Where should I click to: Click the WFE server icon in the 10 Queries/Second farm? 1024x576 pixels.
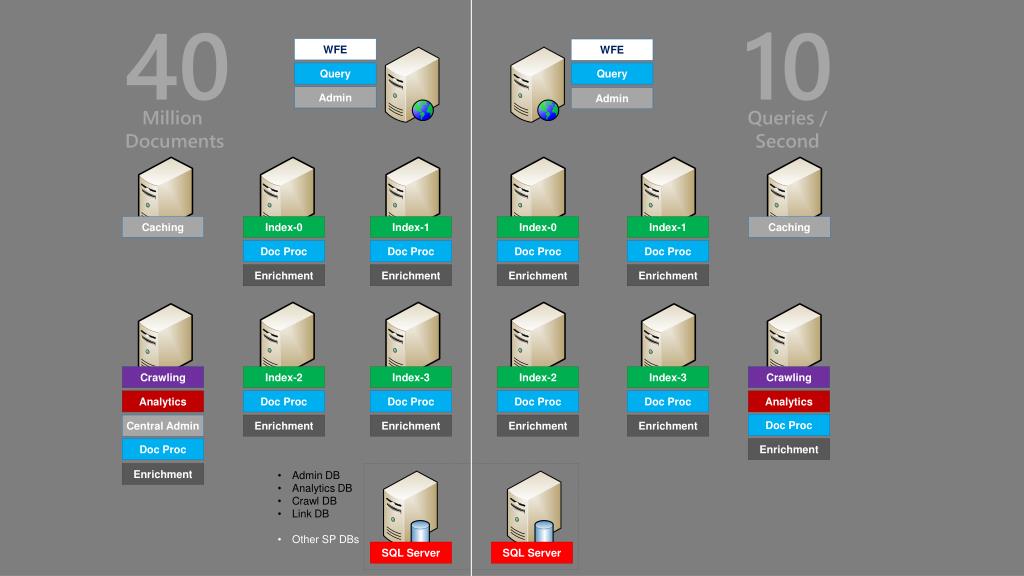(x=537, y=84)
